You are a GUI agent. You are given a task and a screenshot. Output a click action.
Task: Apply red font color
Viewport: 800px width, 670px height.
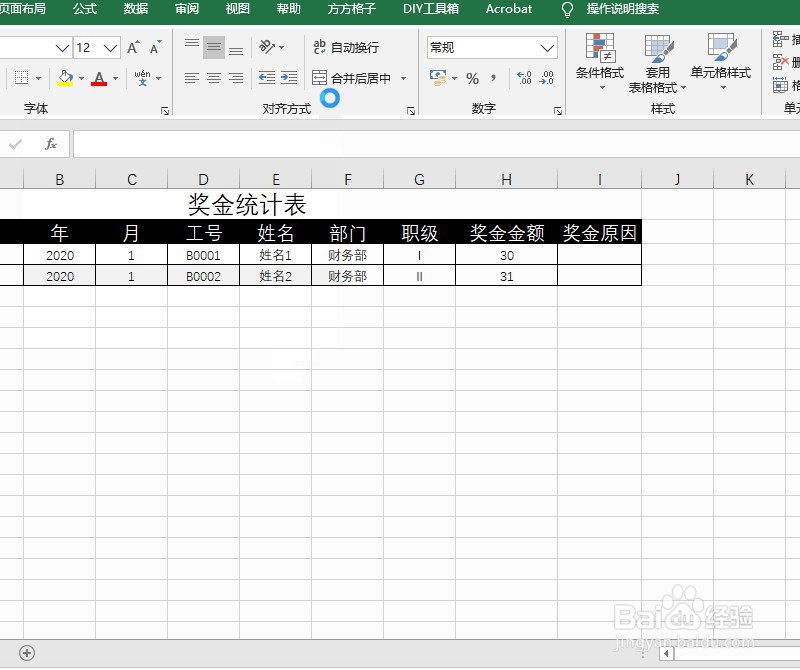(x=97, y=77)
